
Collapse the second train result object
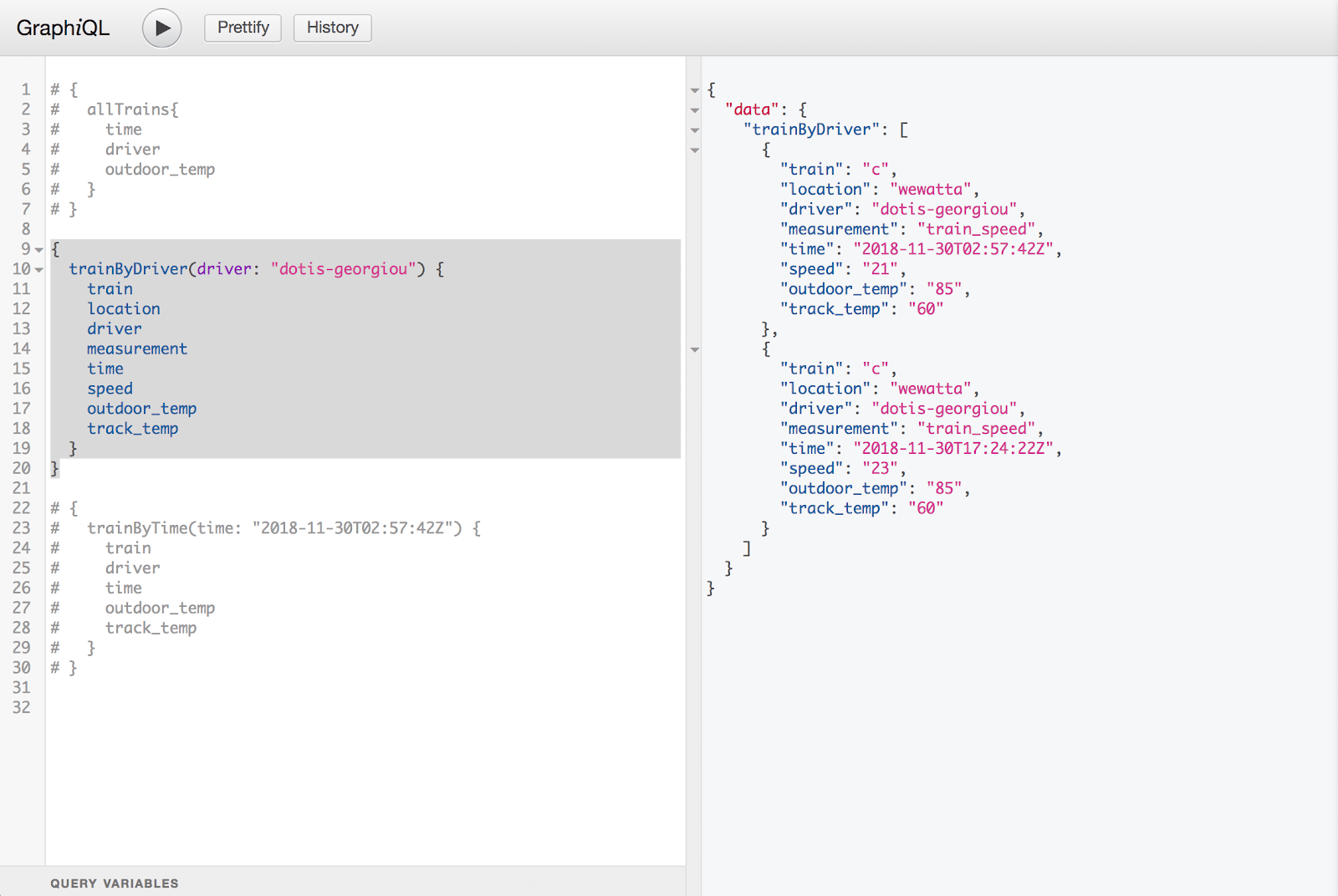coord(694,350)
